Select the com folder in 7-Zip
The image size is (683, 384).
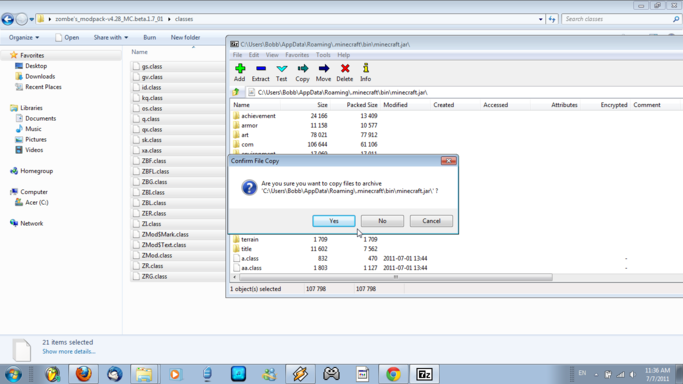[247, 145]
